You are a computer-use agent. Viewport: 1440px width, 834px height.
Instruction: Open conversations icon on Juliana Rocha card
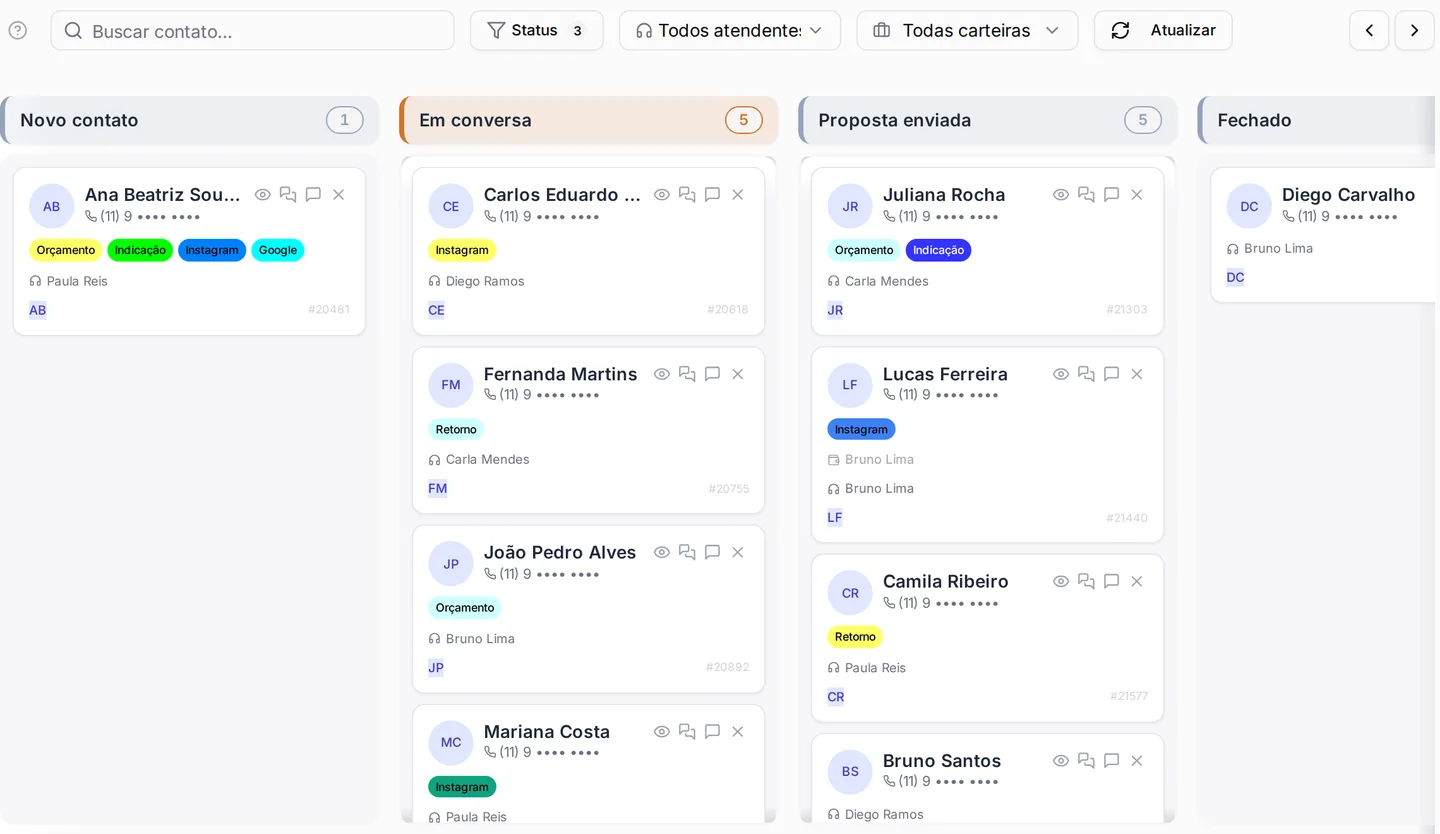(x=1086, y=195)
